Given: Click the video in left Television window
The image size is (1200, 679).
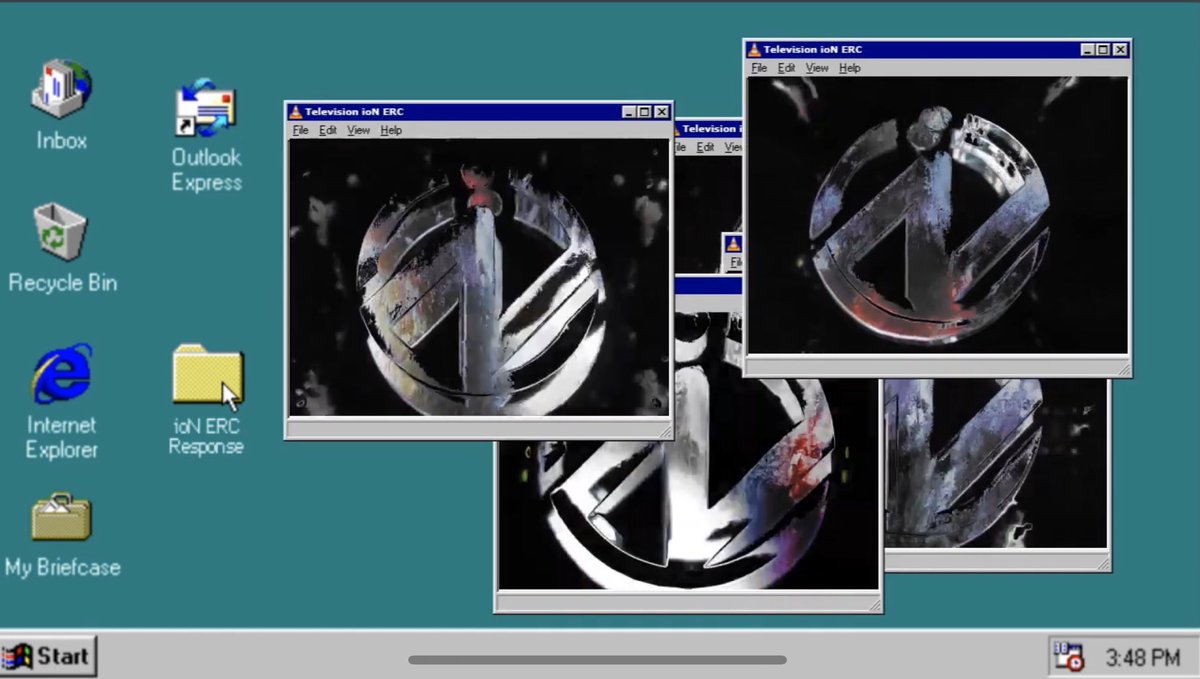Looking at the screenshot, I should click(x=478, y=277).
